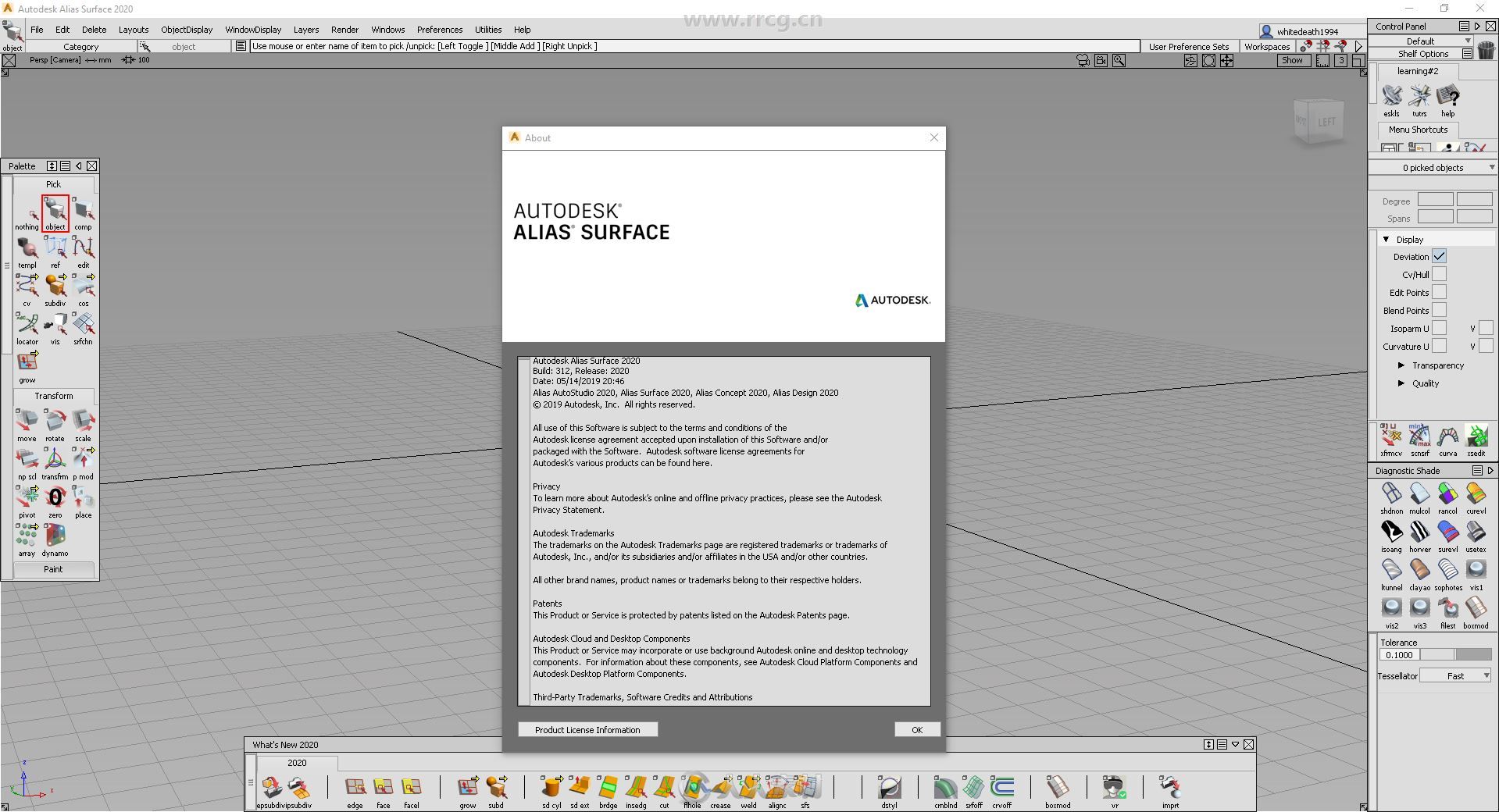Select the vr tool in What's New
The width and height of the screenshot is (1499, 812).
coord(1114,792)
